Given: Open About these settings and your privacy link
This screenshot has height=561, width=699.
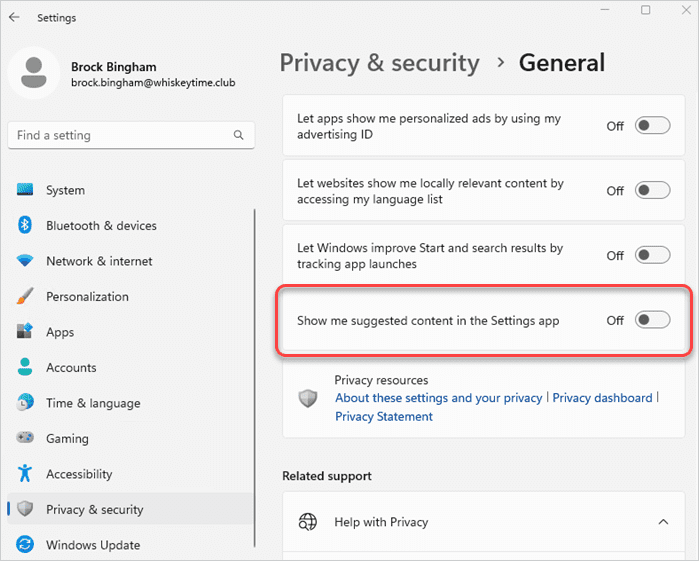Looking at the screenshot, I should point(438,398).
